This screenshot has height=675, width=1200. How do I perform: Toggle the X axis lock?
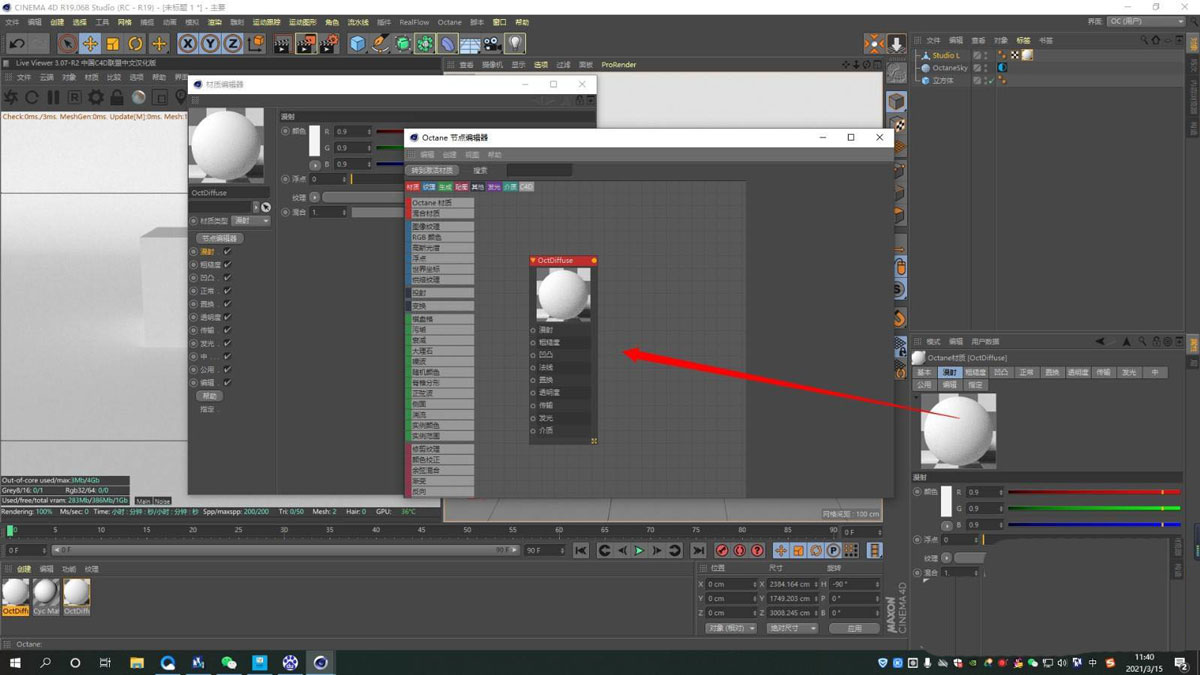[187, 44]
